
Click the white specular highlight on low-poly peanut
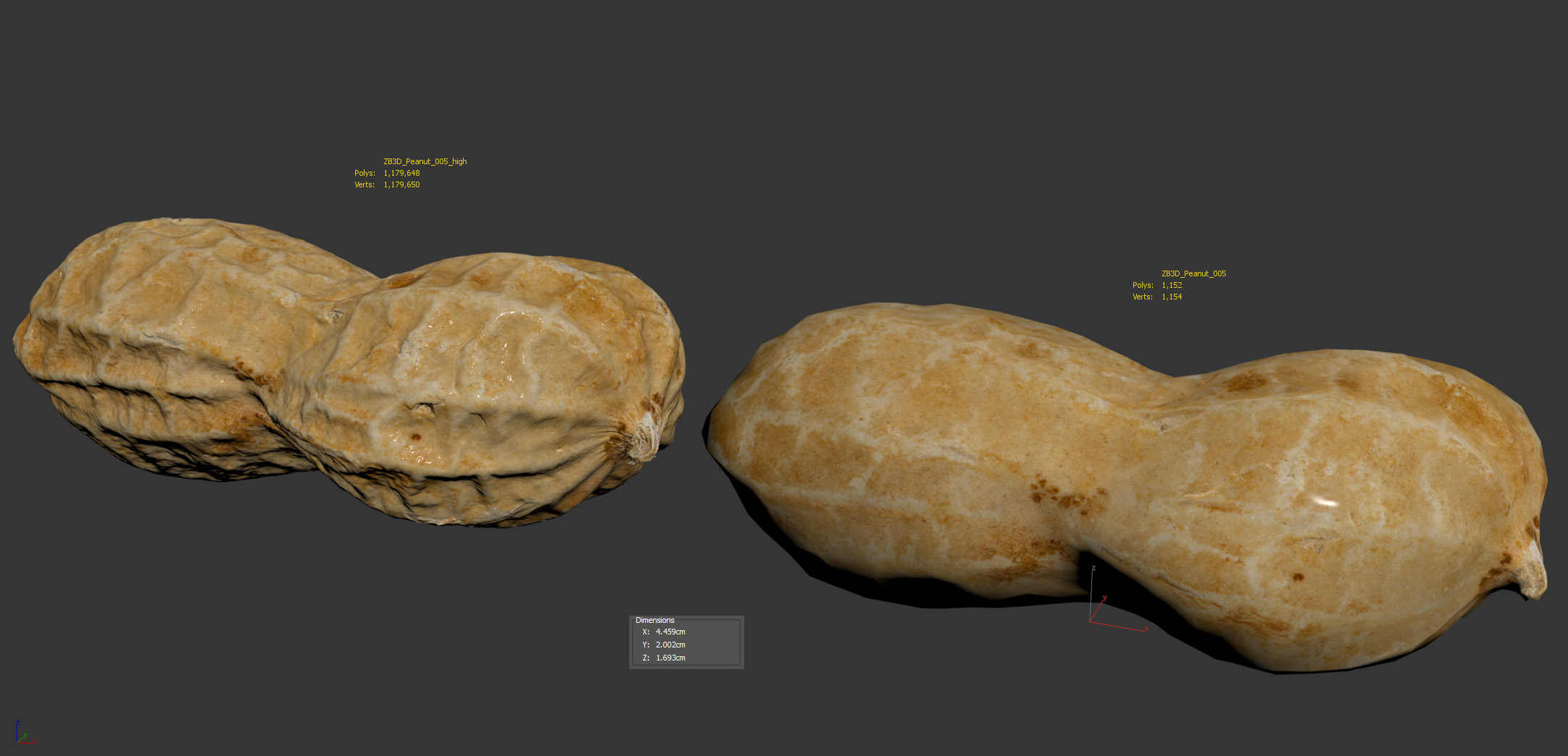pyautogui.click(x=1325, y=501)
